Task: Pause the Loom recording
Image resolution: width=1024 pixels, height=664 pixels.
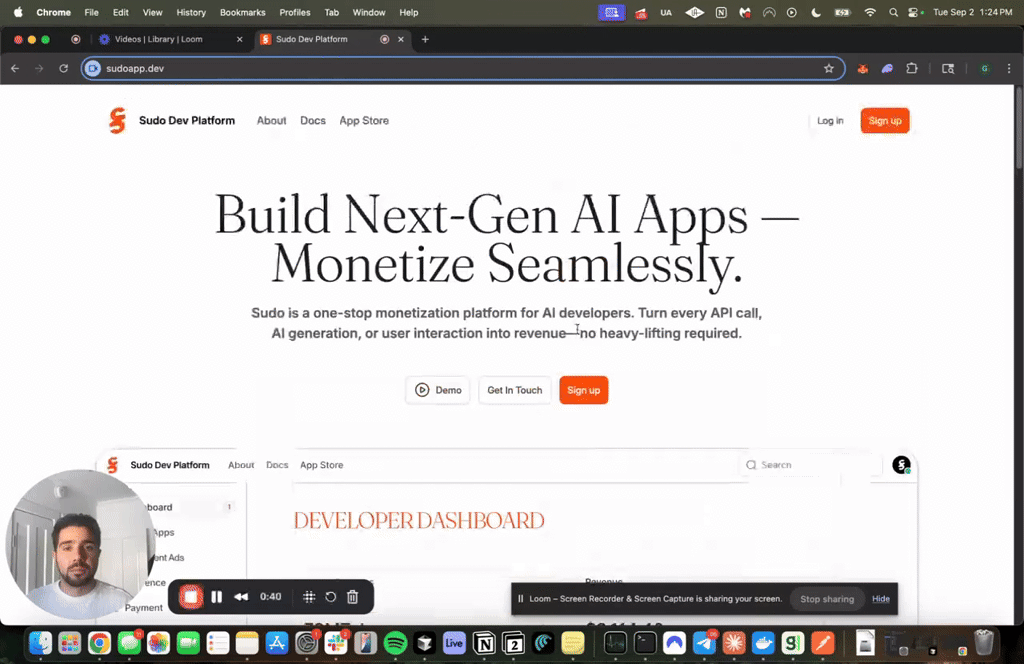Action: point(216,597)
